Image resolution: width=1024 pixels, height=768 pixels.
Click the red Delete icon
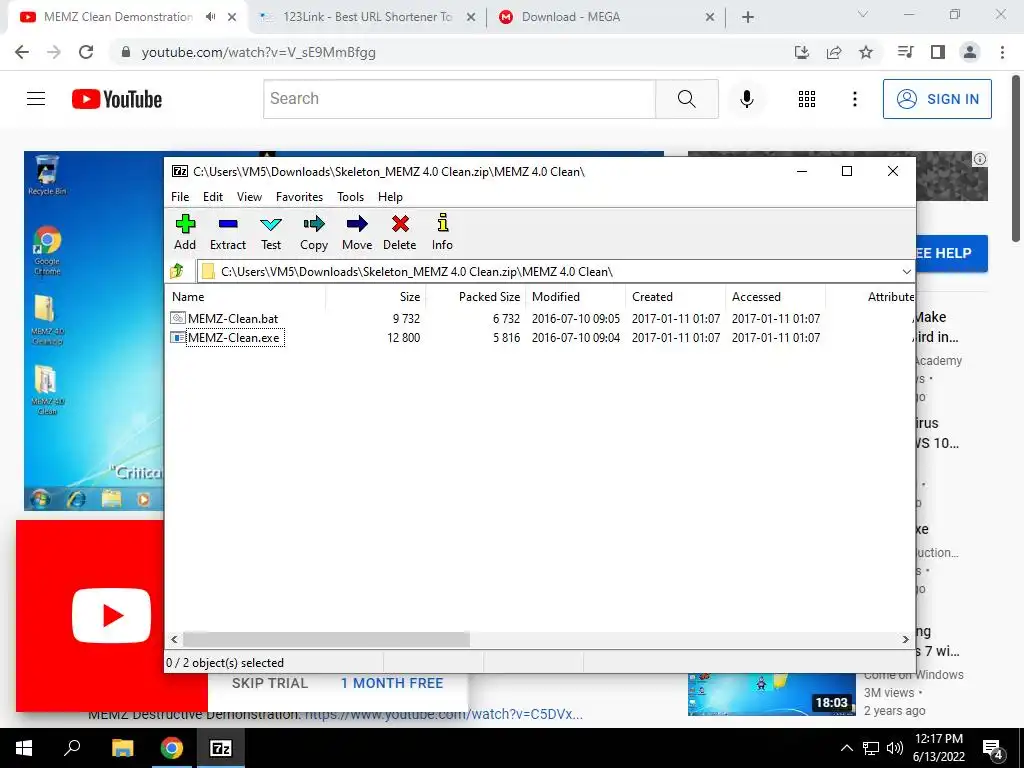click(400, 232)
